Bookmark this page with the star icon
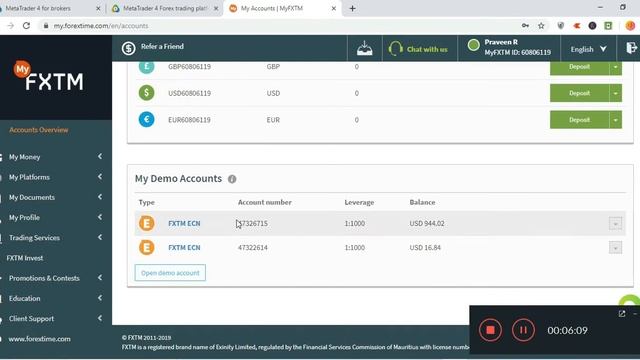Screen dimensions: 640x360 click(x=541, y=26)
